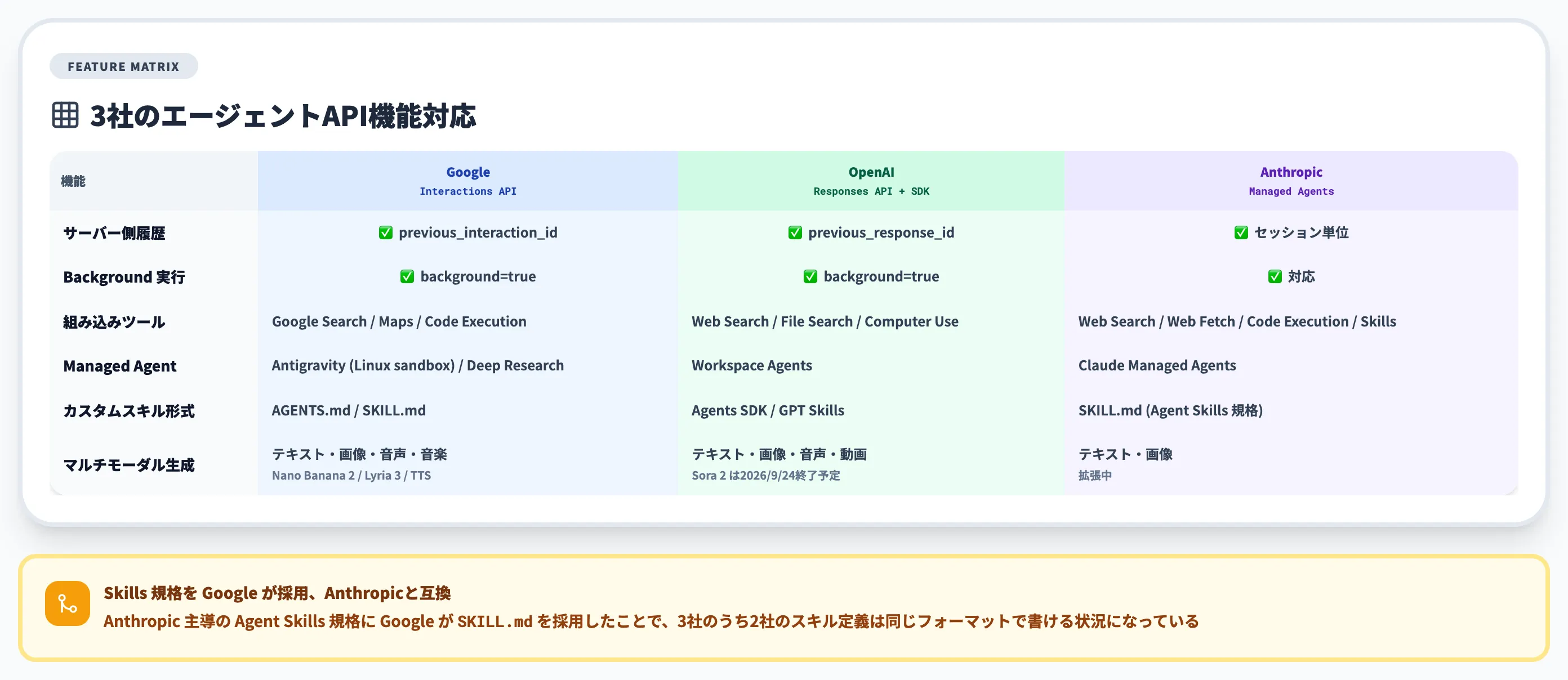Click the green check in Google's Background 実行 cell
1568x680 pixels.
coord(407,276)
